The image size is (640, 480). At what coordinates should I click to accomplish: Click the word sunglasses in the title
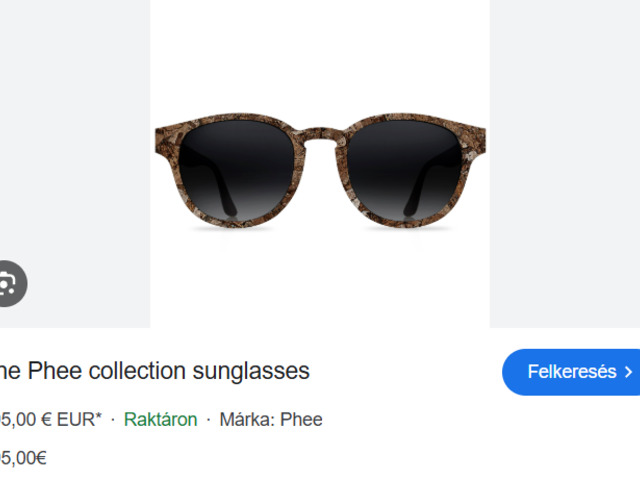click(251, 371)
